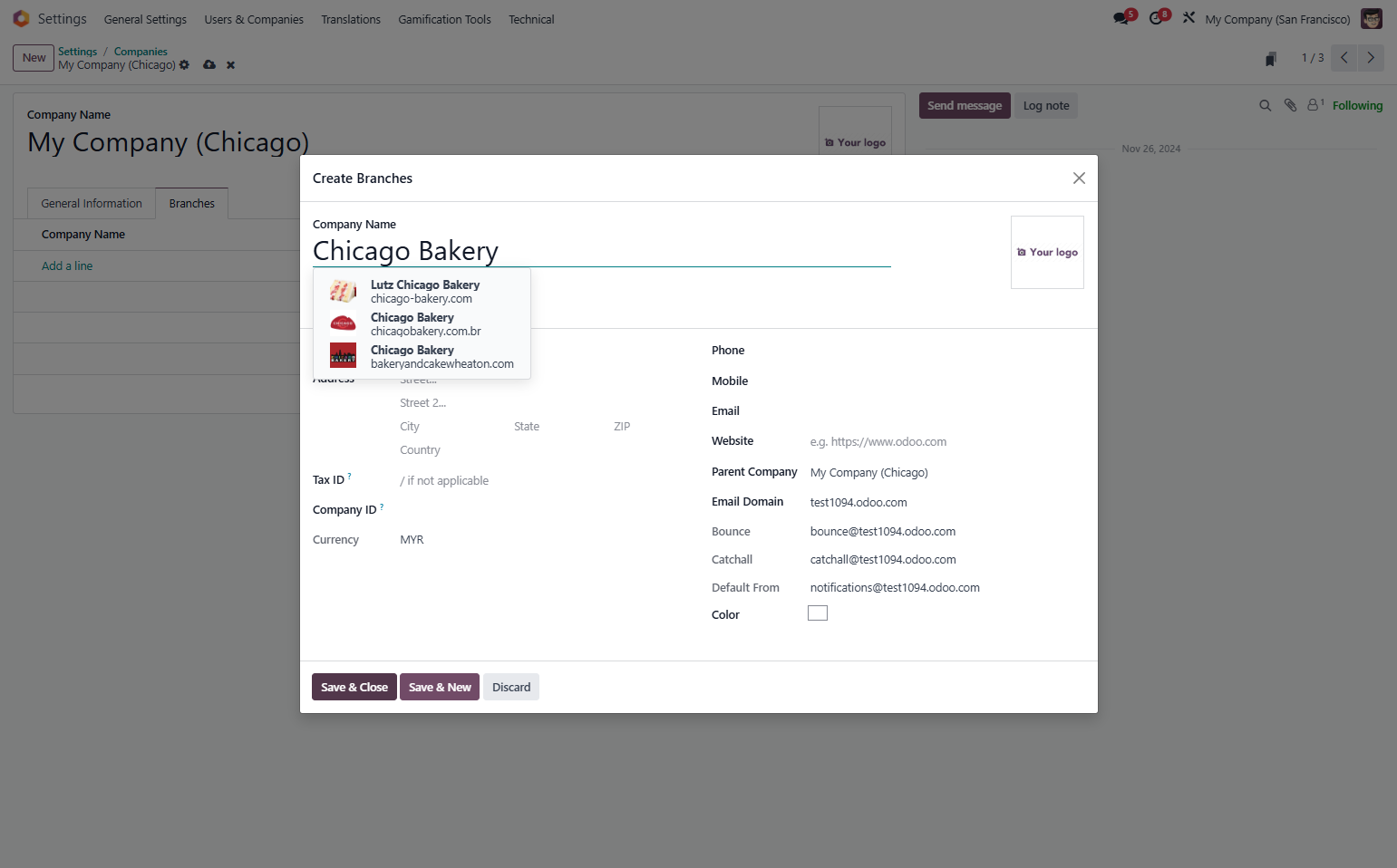Open the Technical menu

point(531,19)
